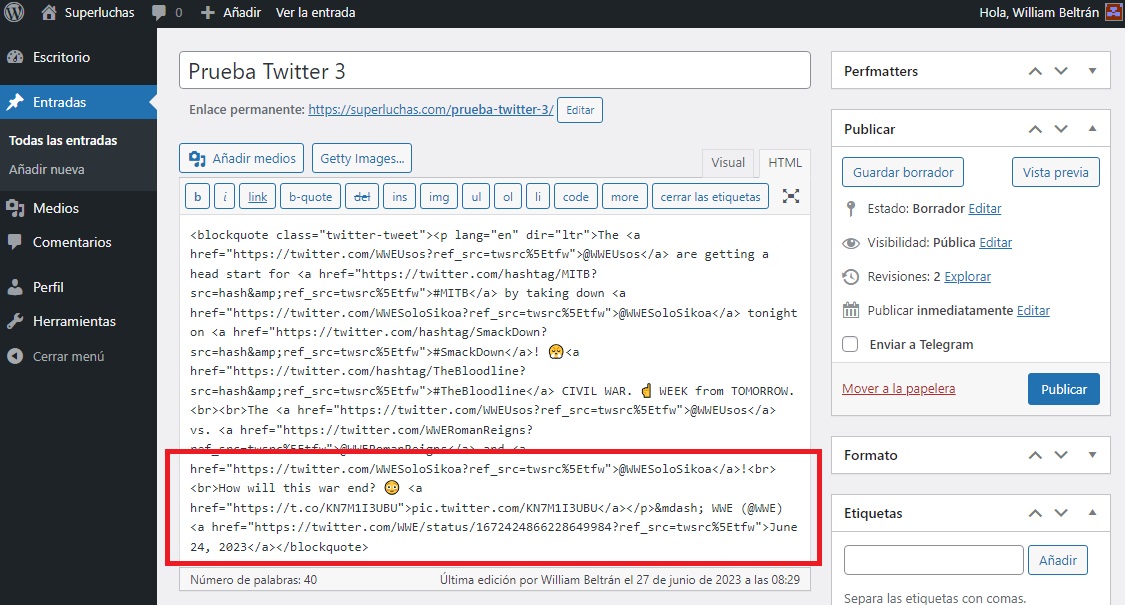
Task: Go to Comentarios in sidebar
Action: click(x=72, y=243)
